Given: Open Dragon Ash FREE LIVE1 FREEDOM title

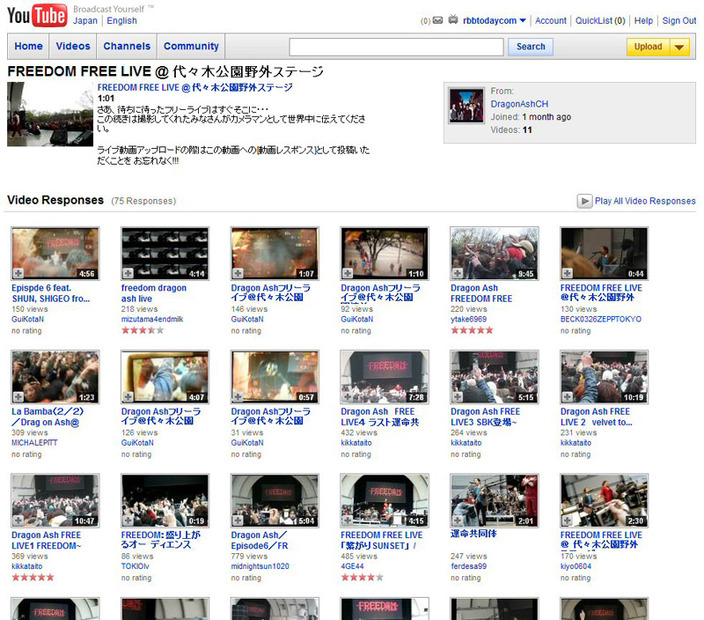Looking at the screenshot, I should pyautogui.click(x=46, y=540).
